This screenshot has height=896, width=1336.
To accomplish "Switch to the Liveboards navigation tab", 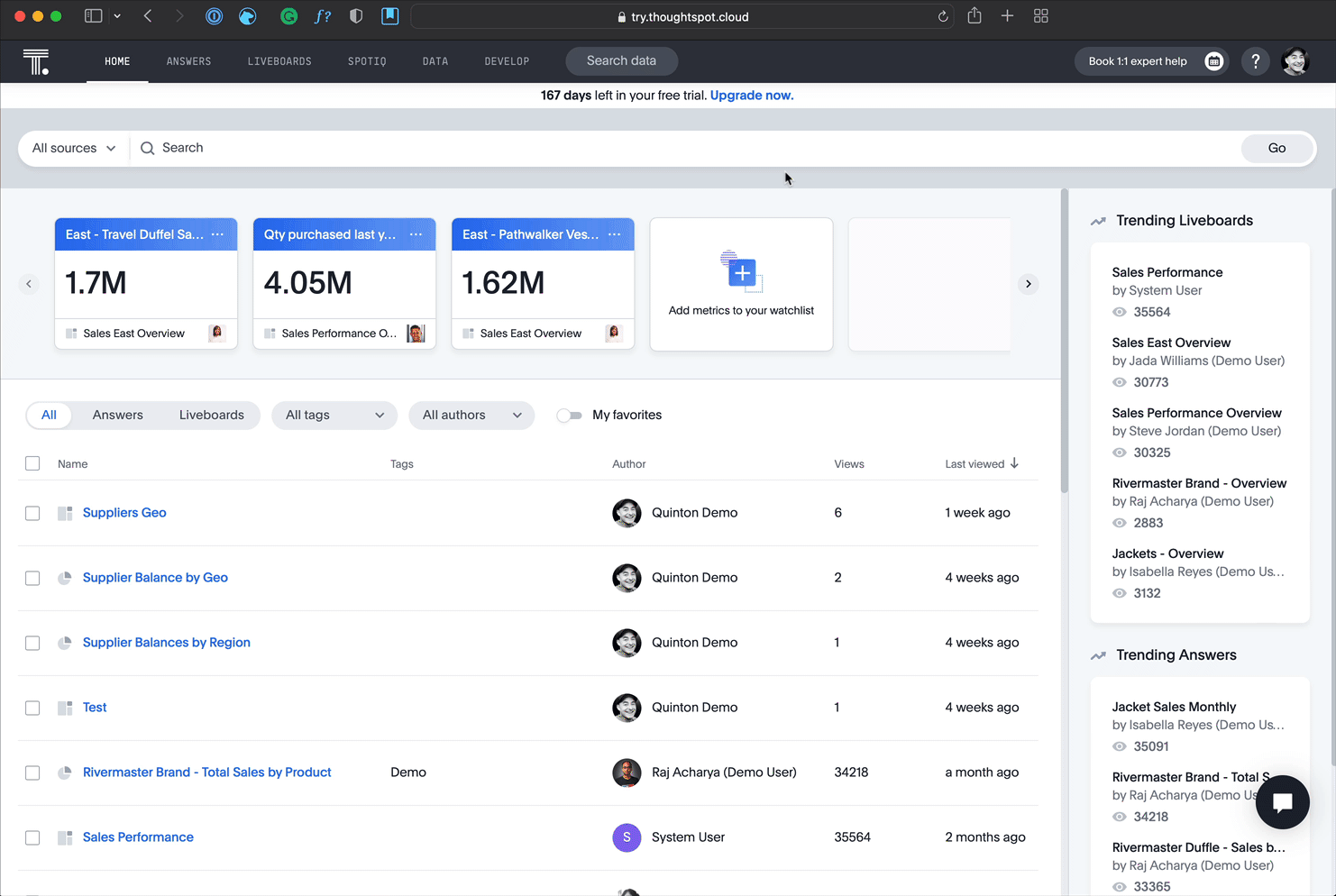I will (279, 61).
